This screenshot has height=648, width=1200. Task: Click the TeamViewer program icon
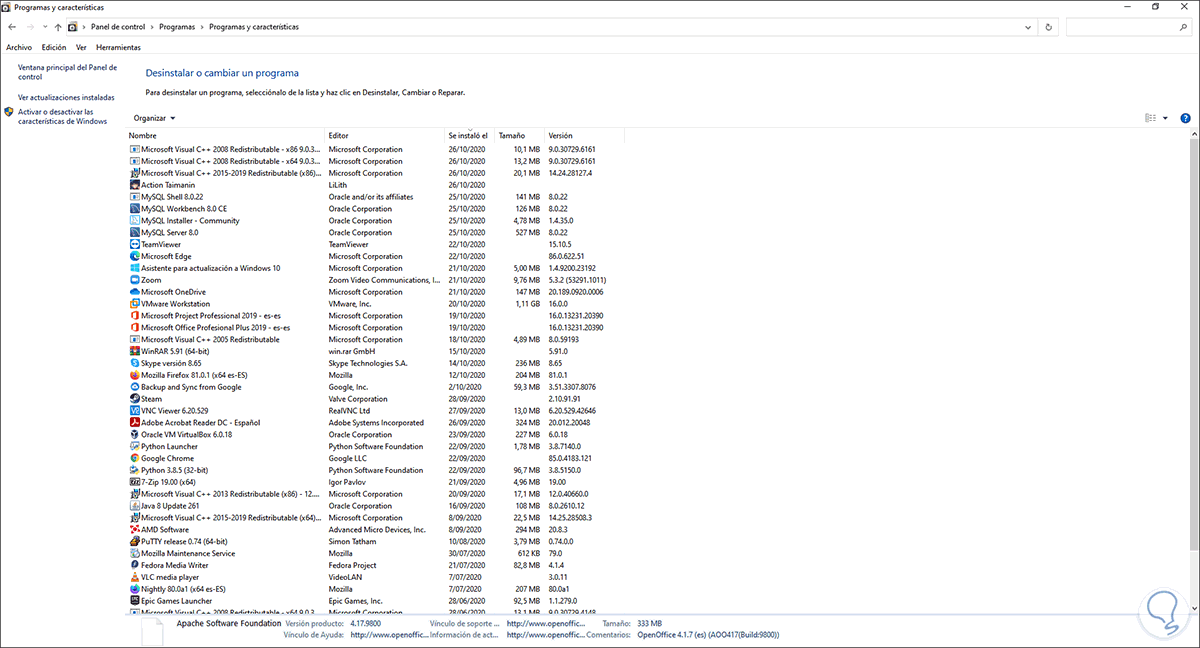pyautogui.click(x=134, y=244)
